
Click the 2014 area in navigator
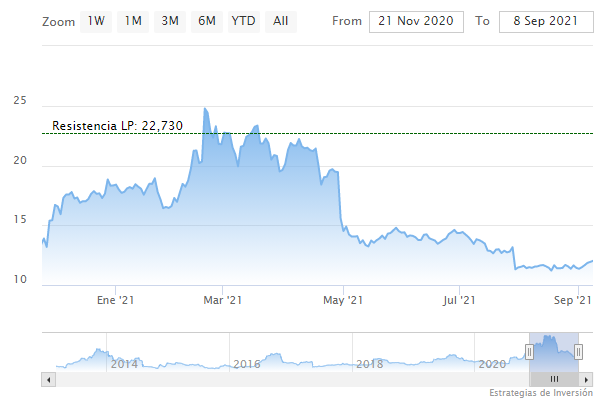[x=124, y=363]
